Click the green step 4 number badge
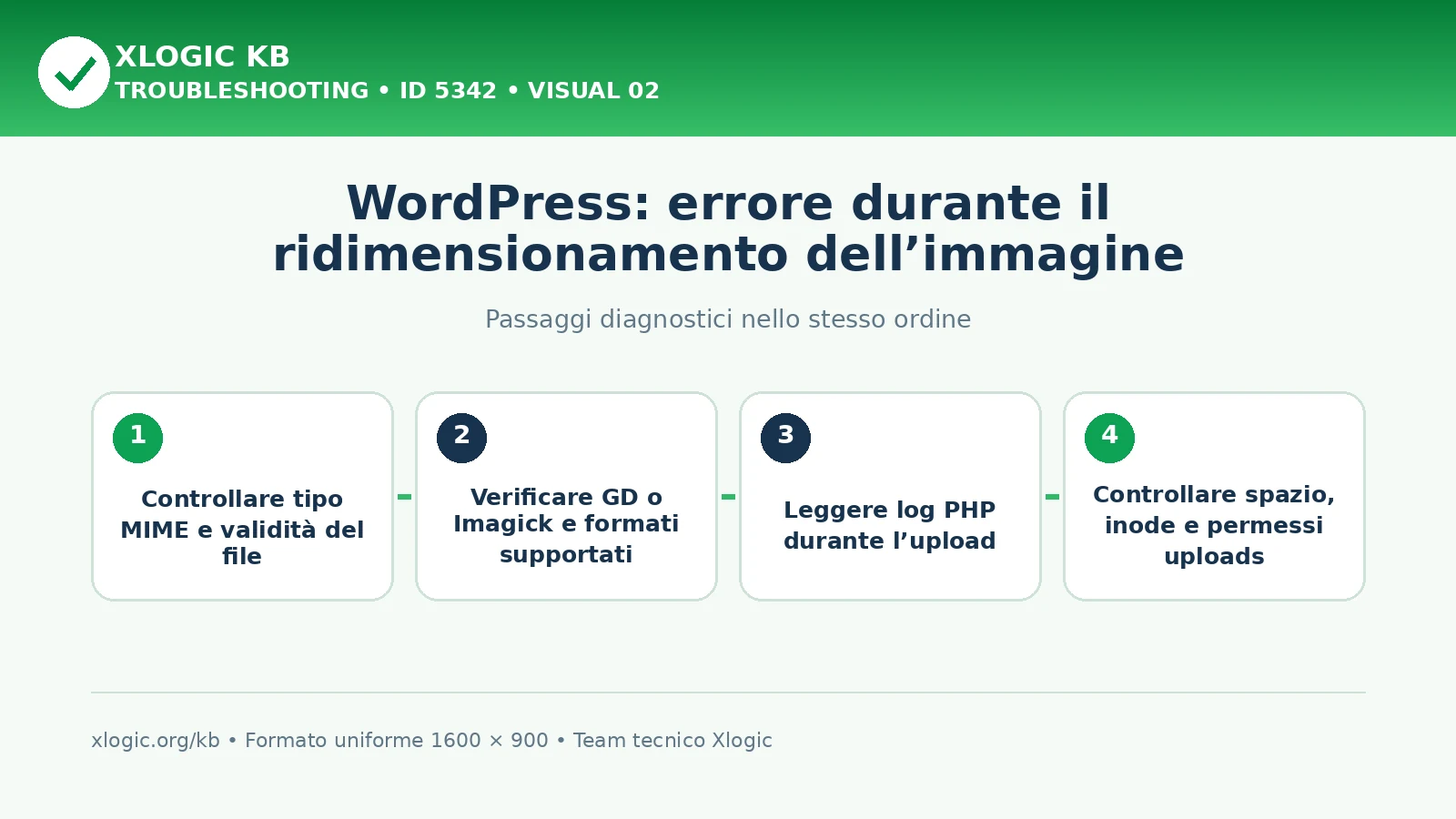 pos(1109,438)
